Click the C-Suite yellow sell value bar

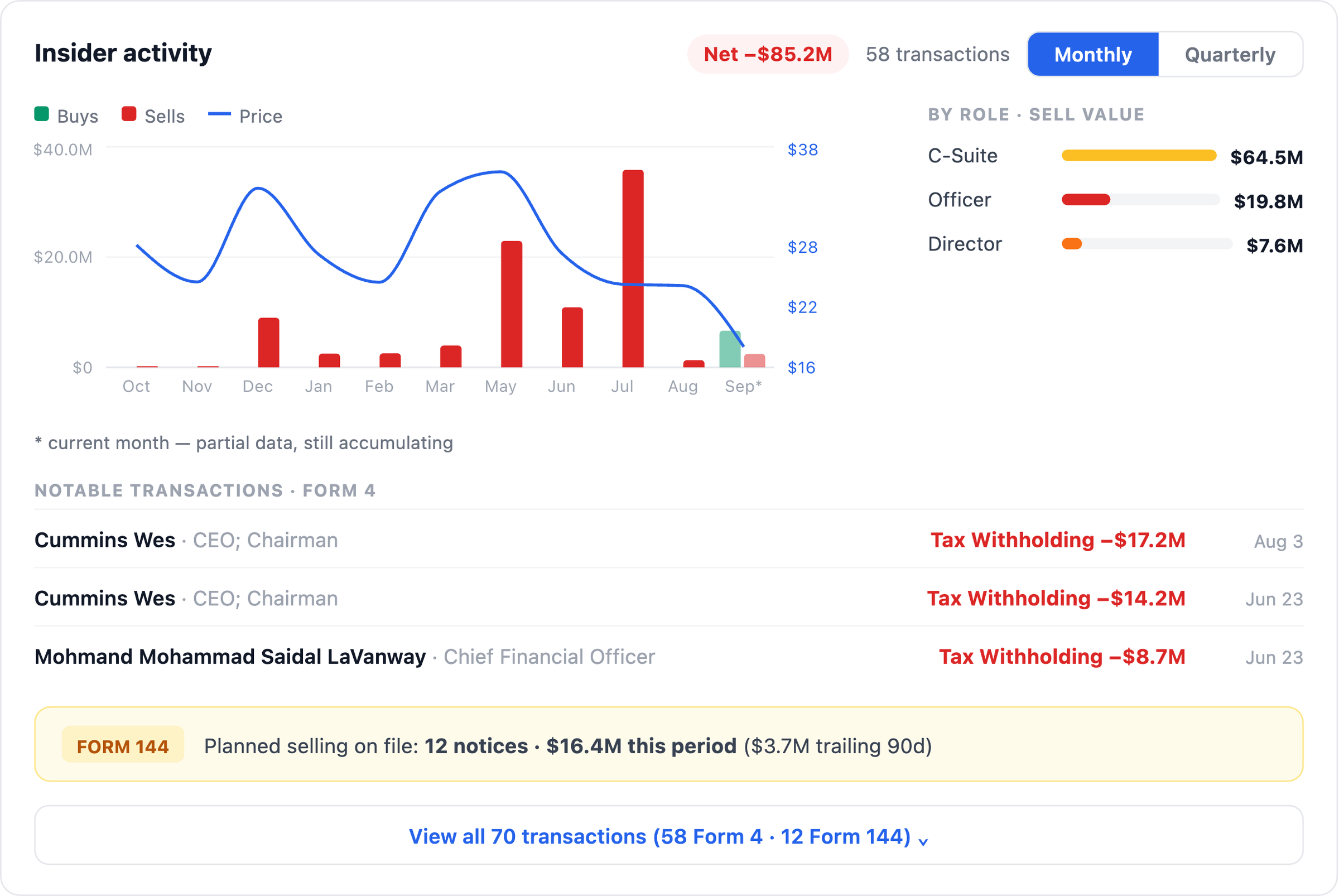[1140, 156]
